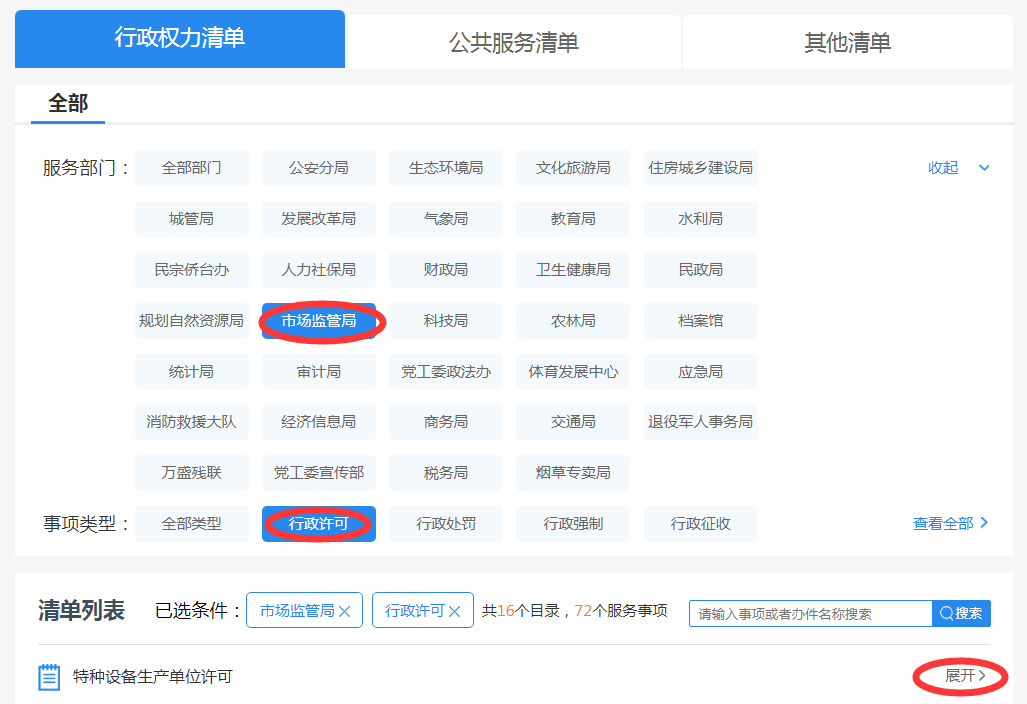
Task: Switch to 公共服务清单 tab
Action: (x=513, y=42)
